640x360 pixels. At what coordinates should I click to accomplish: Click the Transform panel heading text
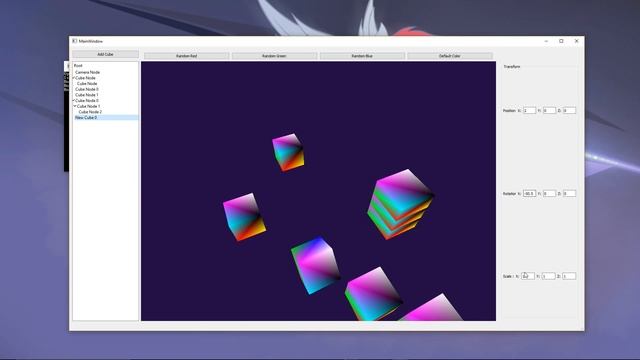coord(512,67)
